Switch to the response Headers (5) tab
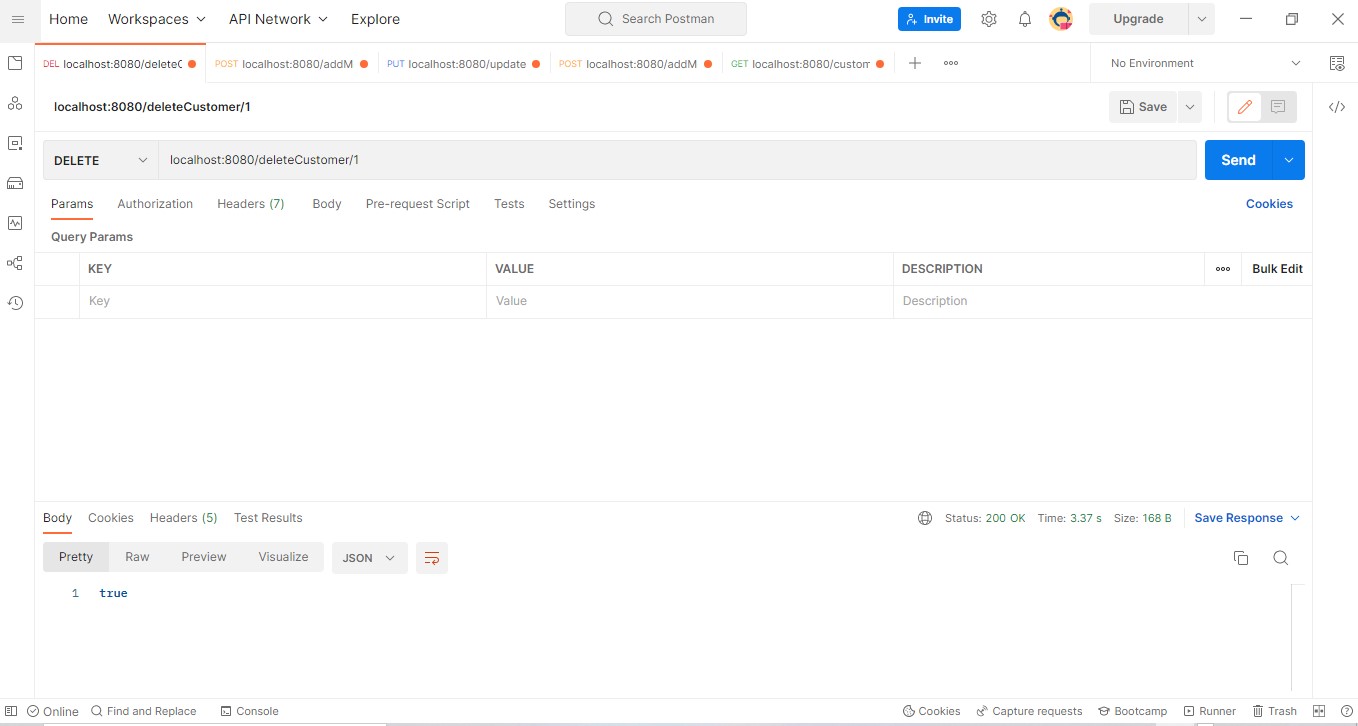This screenshot has width=1358, height=726. click(x=183, y=518)
